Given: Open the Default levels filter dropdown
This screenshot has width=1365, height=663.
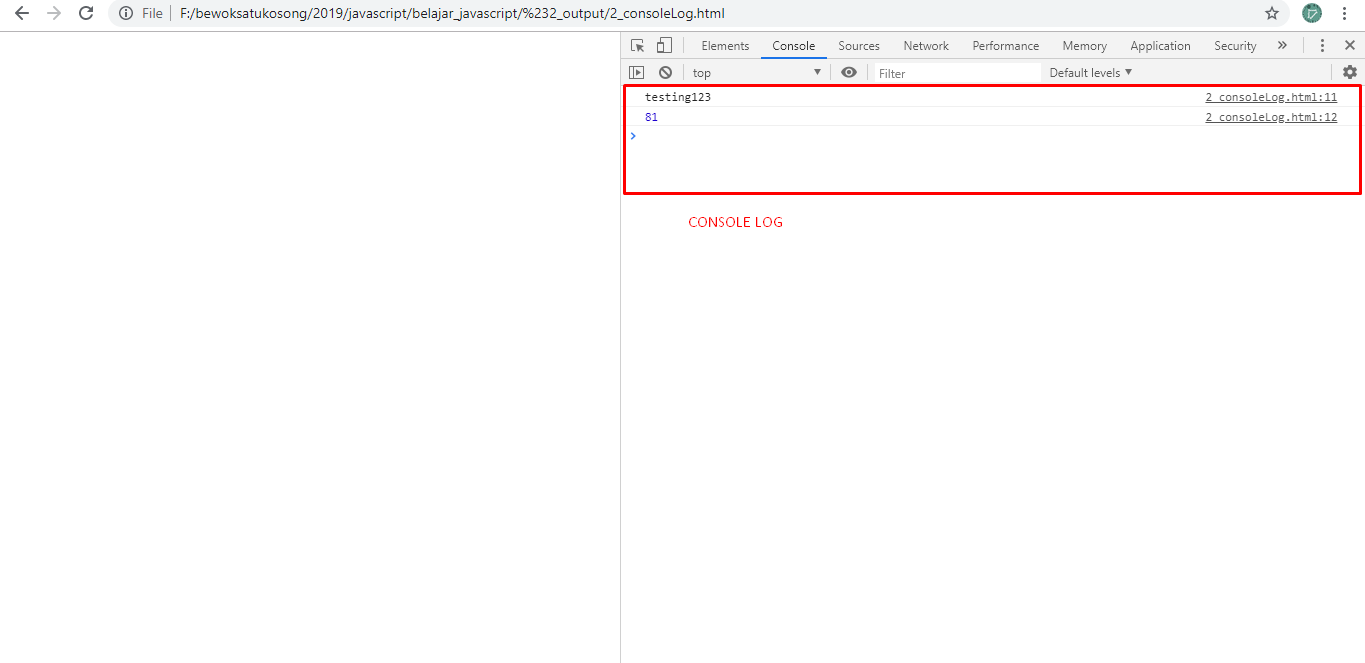Looking at the screenshot, I should [x=1089, y=71].
